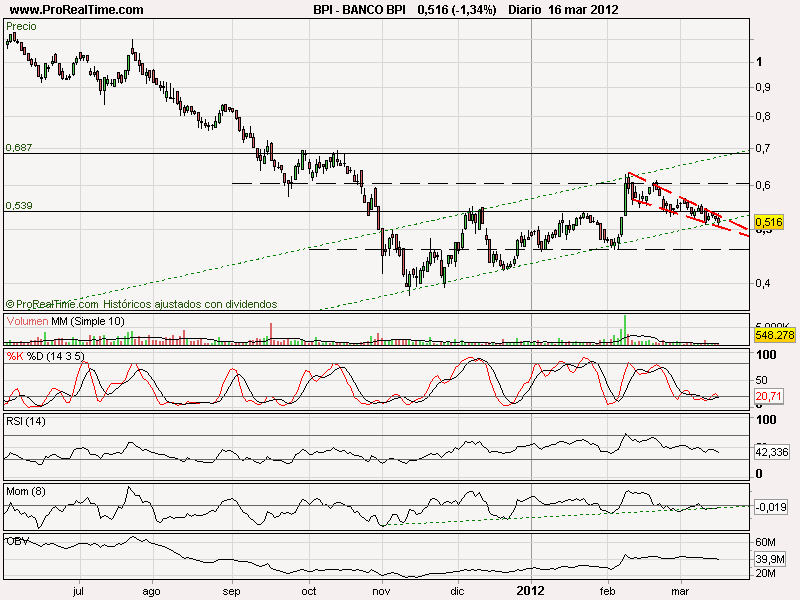Screen dimensions: 800x600
Task: Click the 0,9 price axis label
Action: 763,88
